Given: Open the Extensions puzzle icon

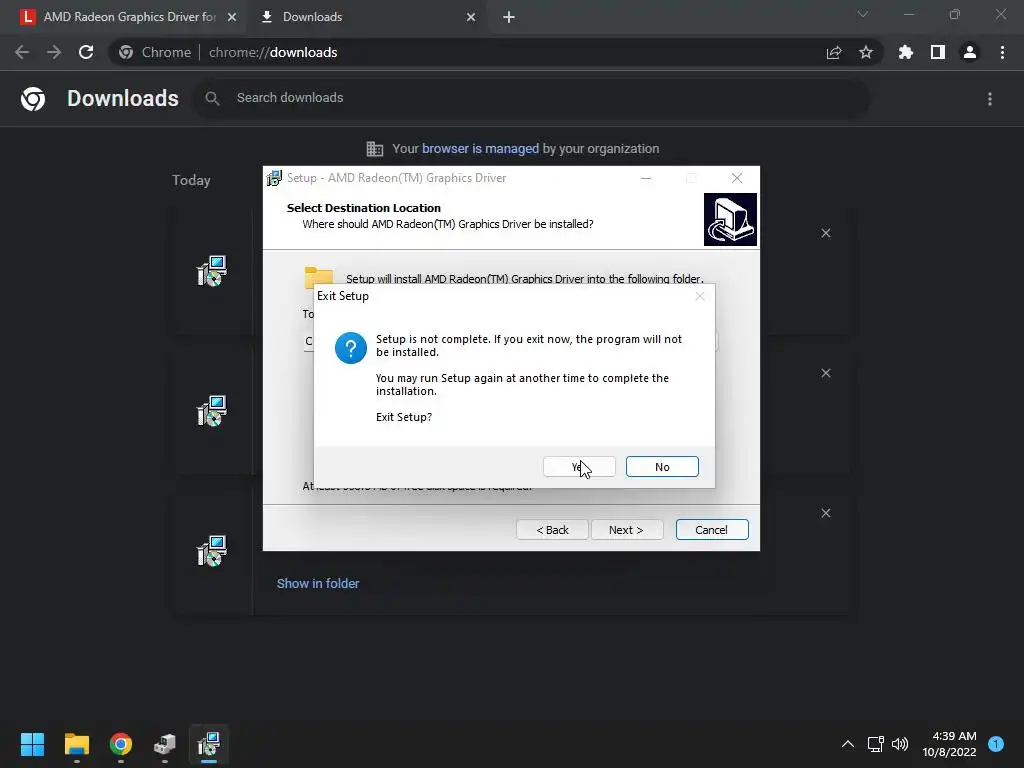Looking at the screenshot, I should (906, 52).
